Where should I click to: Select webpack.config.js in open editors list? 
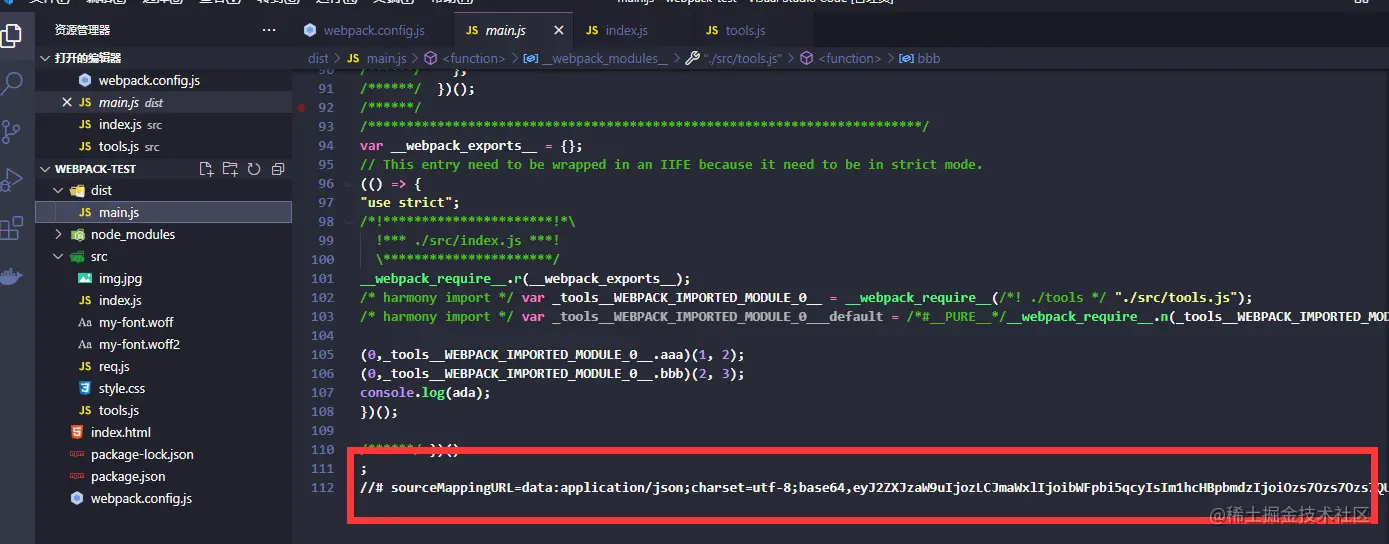(163, 81)
